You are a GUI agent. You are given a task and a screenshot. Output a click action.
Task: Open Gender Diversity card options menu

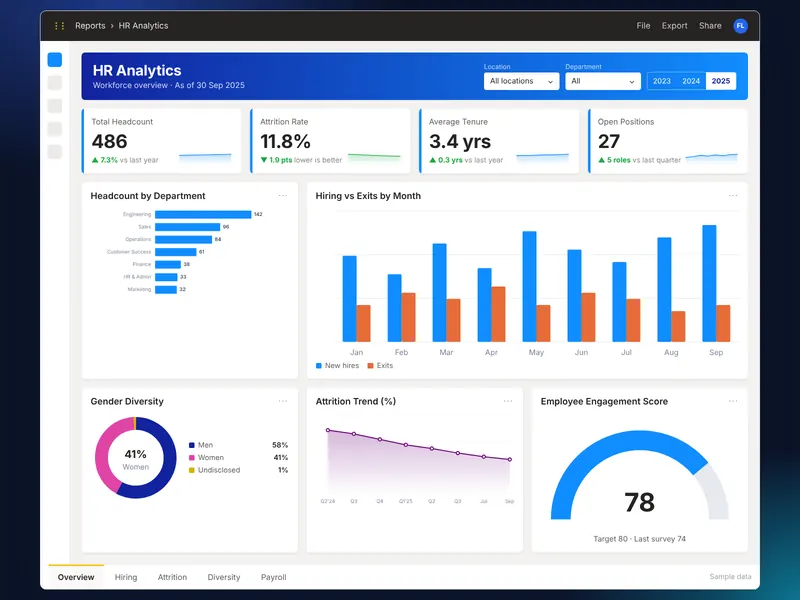283,401
